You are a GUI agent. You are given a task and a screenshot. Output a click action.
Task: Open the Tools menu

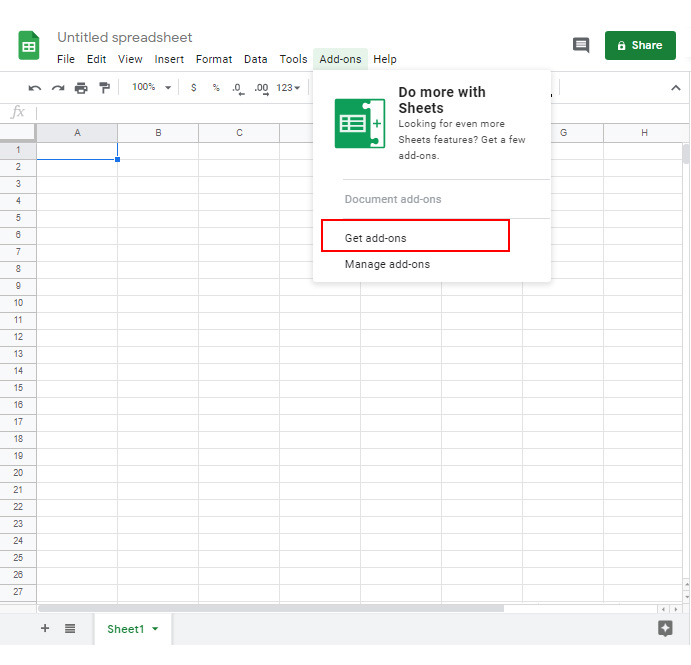click(293, 59)
